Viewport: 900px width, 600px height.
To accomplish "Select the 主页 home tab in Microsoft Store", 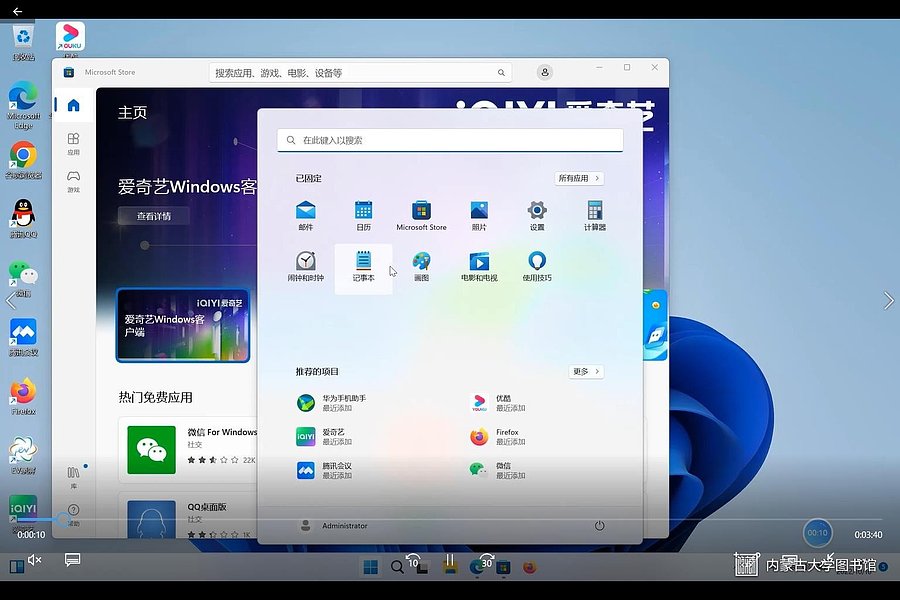I will [73, 105].
